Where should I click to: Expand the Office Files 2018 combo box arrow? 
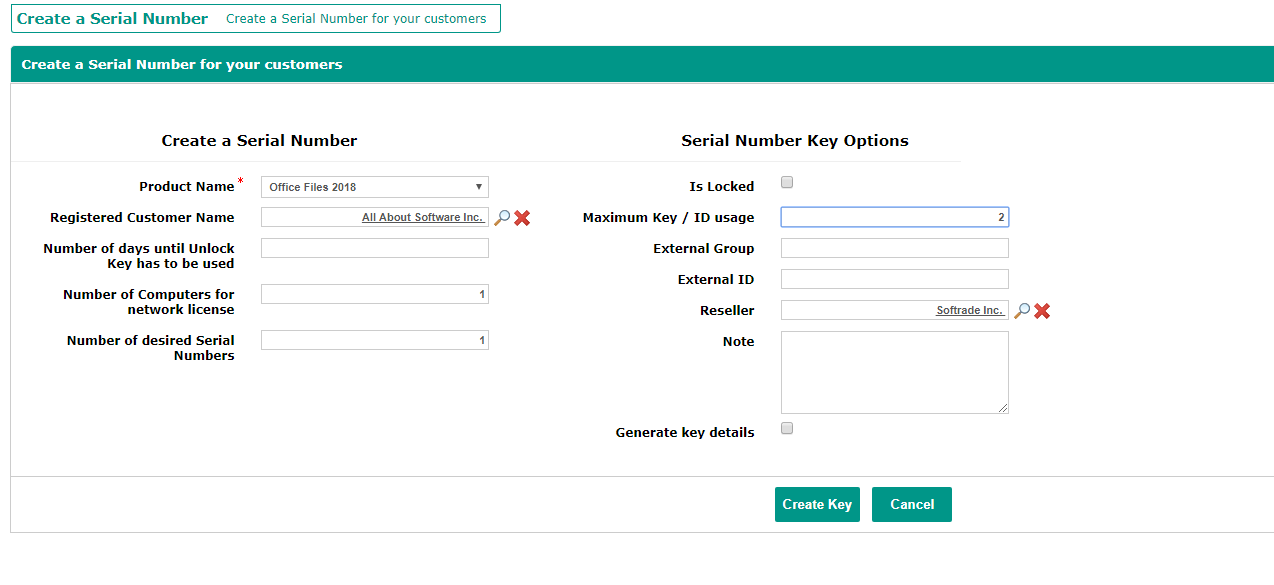point(479,186)
